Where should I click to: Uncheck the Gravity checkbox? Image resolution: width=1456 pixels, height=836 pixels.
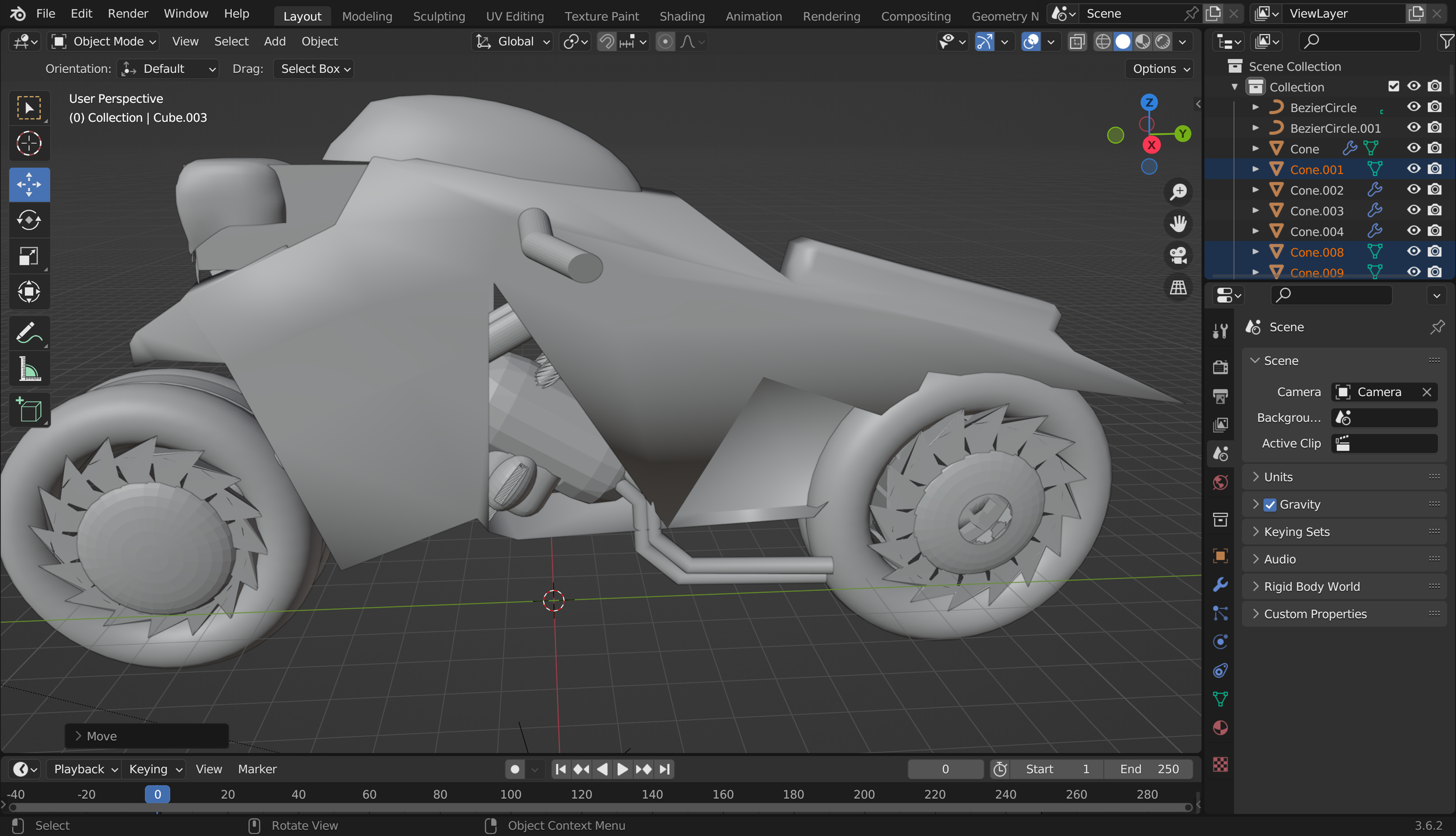point(1270,505)
